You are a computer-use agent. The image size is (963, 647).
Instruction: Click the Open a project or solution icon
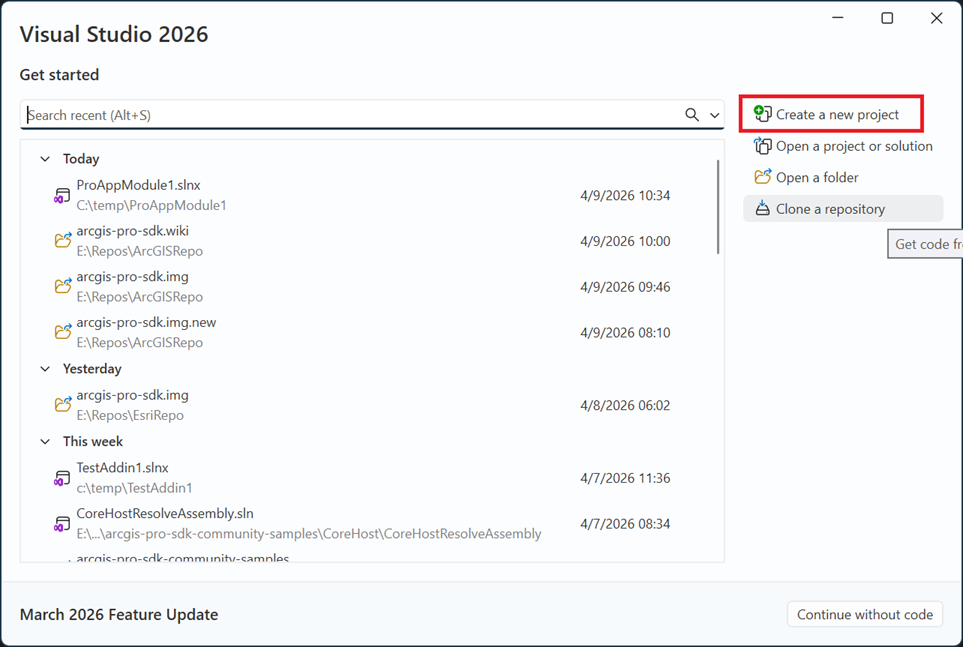tap(762, 146)
